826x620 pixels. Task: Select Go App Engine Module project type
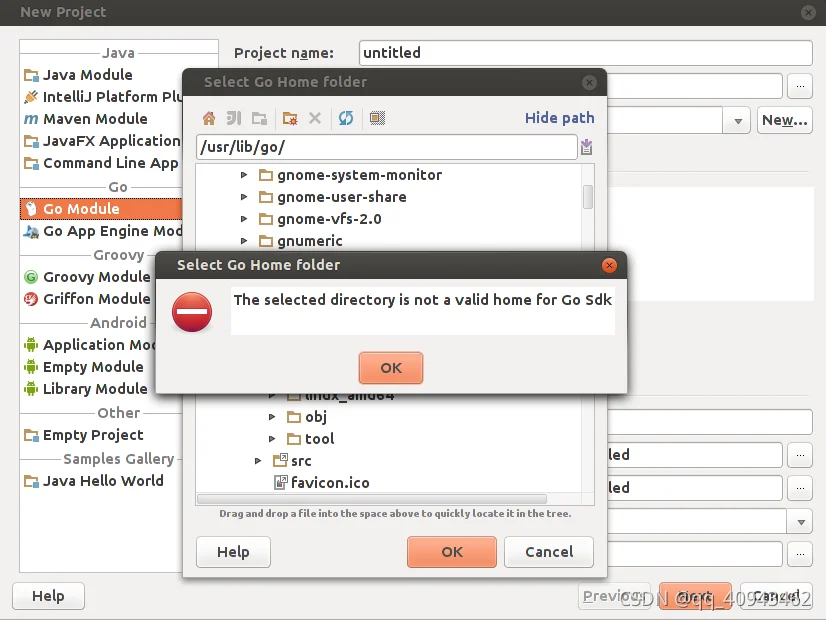point(103,231)
